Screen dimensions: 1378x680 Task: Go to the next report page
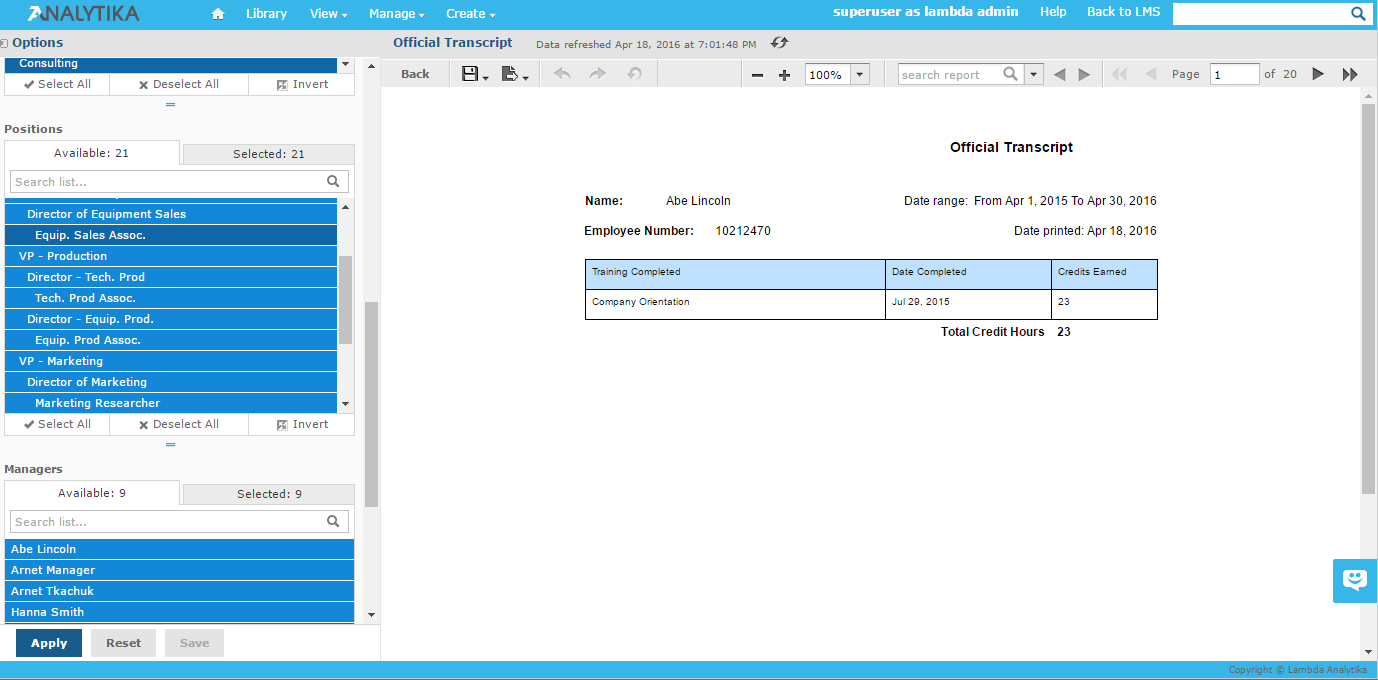(x=1318, y=74)
